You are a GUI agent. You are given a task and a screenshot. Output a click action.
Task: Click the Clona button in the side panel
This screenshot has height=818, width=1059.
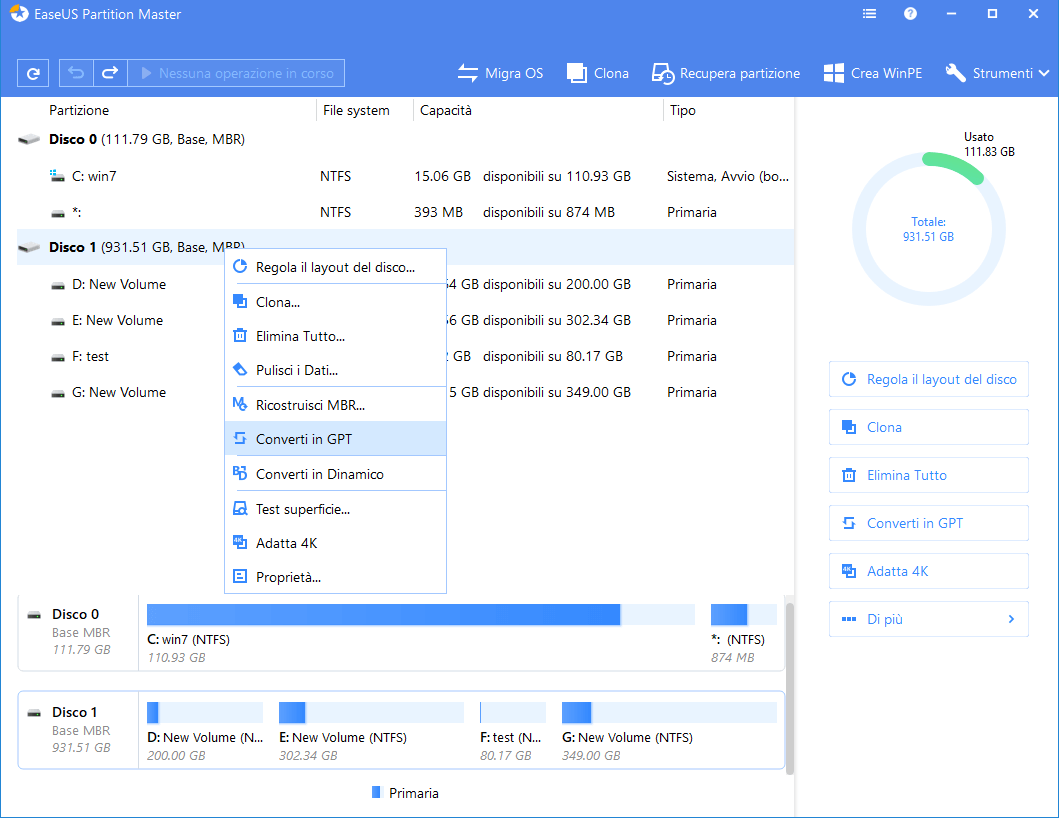pyautogui.click(x=929, y=427)
